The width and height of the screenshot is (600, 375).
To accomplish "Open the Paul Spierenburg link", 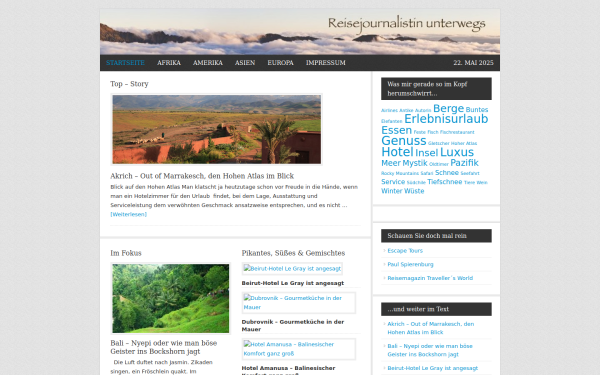I will coord(410,264).
